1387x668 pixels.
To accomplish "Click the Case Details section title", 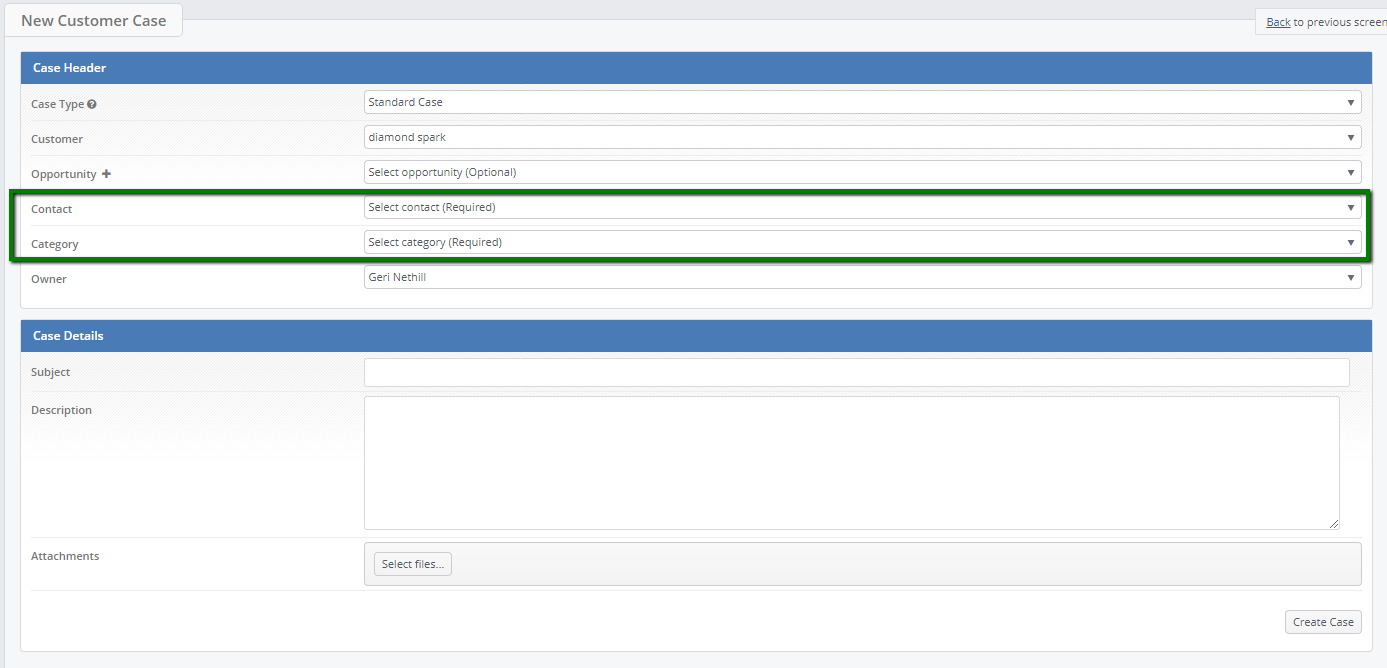I will pyautogui.click(x=68, y=336).
